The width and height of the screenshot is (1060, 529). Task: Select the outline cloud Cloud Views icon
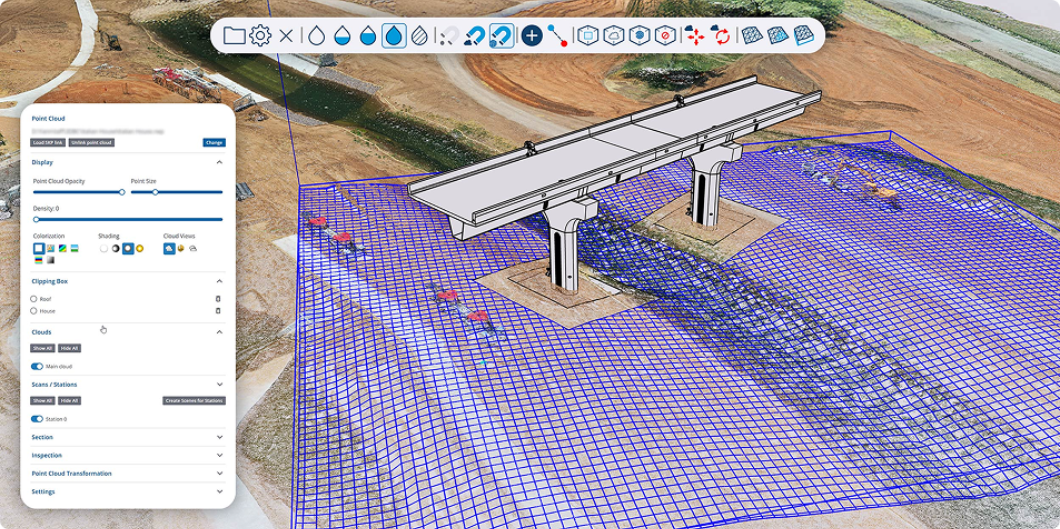click(x=193, y=248)
